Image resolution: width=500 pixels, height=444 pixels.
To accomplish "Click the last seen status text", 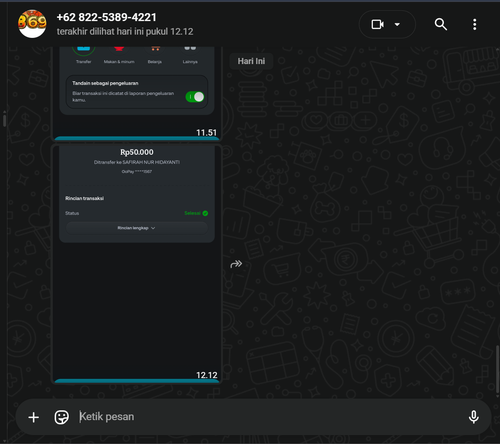I will click(x=125, y=32).
